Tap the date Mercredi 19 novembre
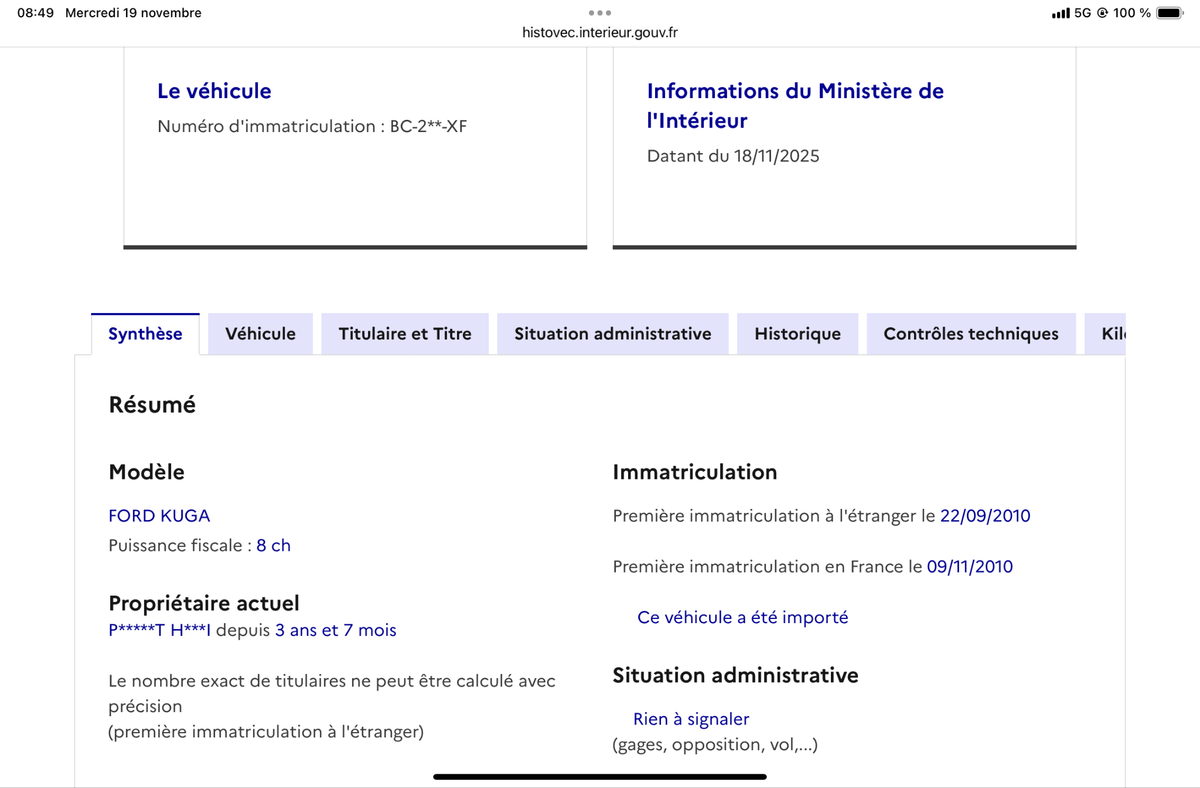 tap(133, 13)
